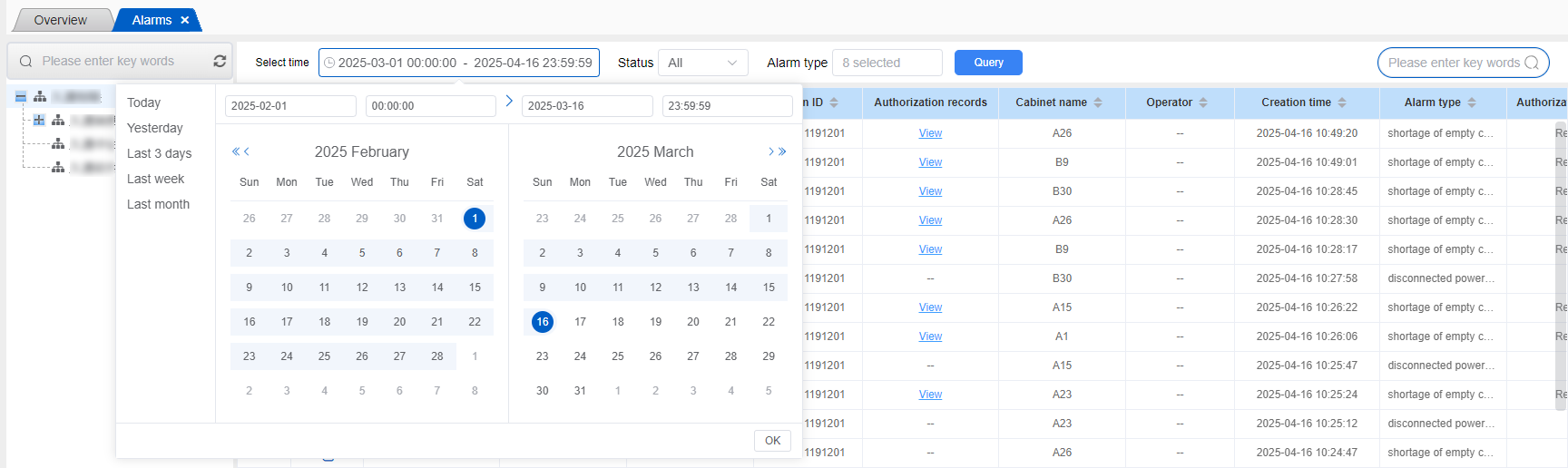Screen dimensions: 1568x468
Task: Click the previous year double-arrow in calendar
Action: click(236, 151)
